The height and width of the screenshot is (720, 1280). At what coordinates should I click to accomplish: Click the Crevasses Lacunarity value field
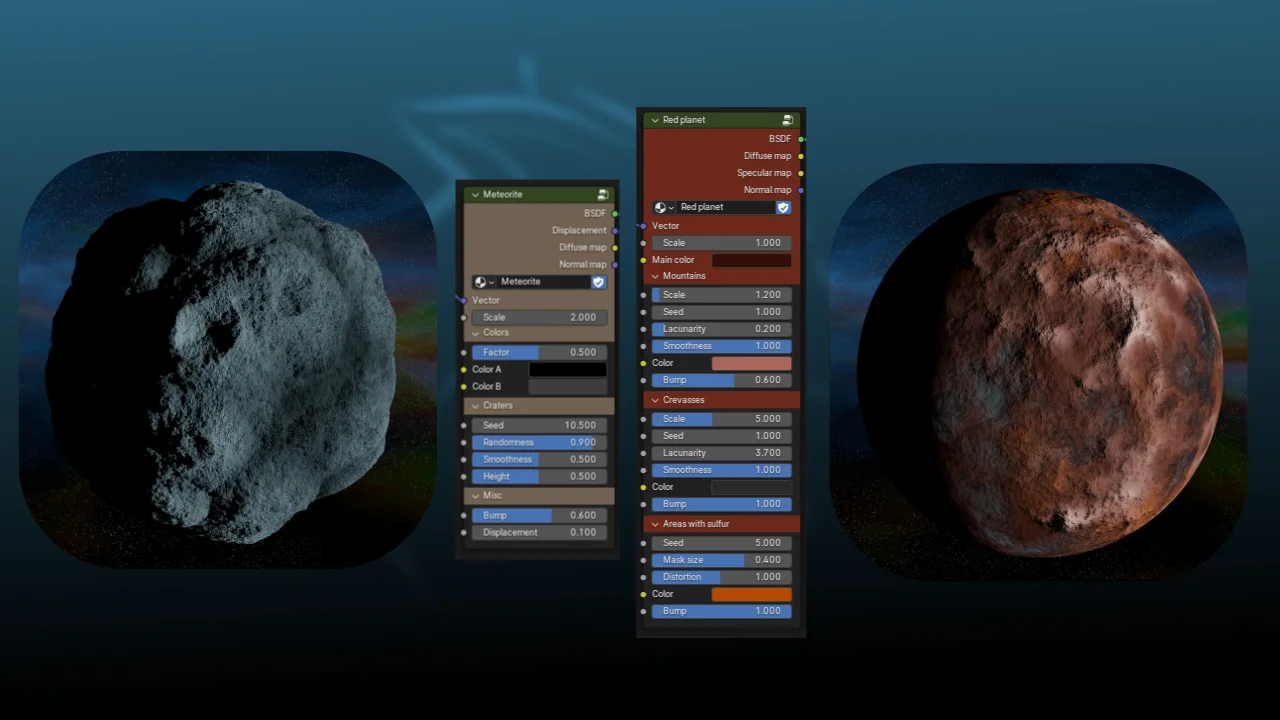tap(721, 452)
